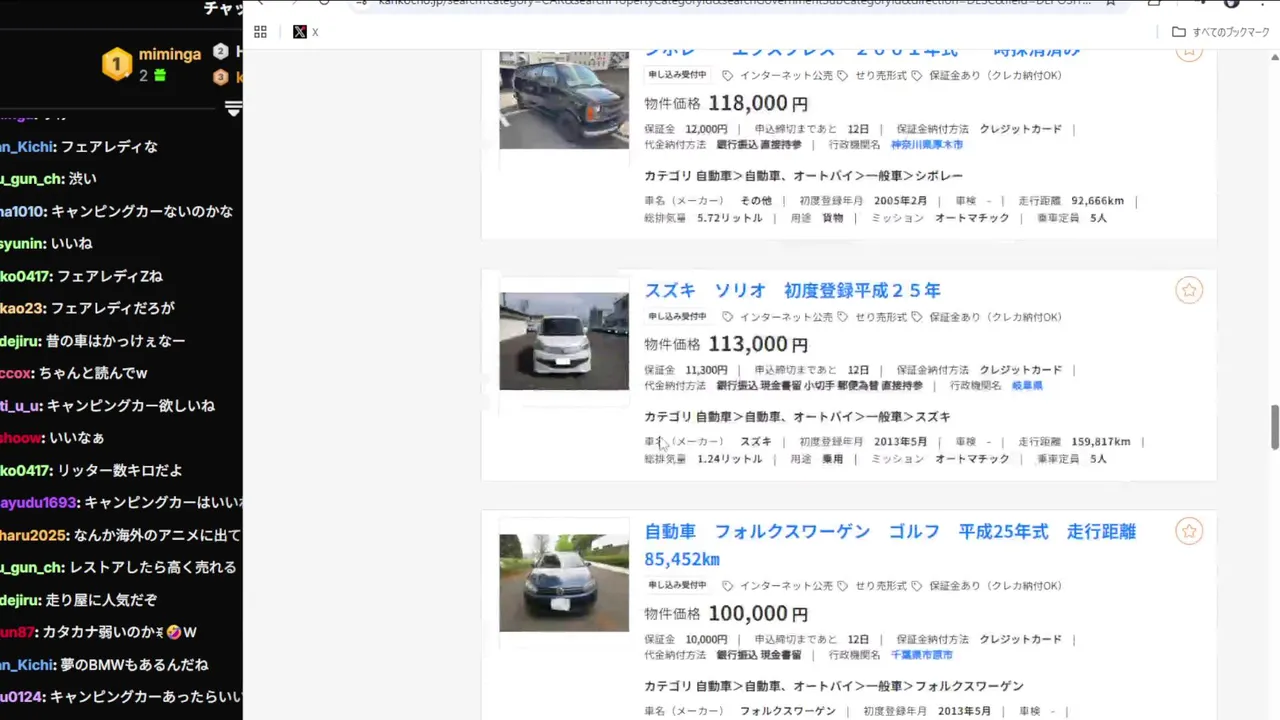Click chat message キャンピングカーないのかな
This screenshot has width=1280, height=720.
[142, 212]
